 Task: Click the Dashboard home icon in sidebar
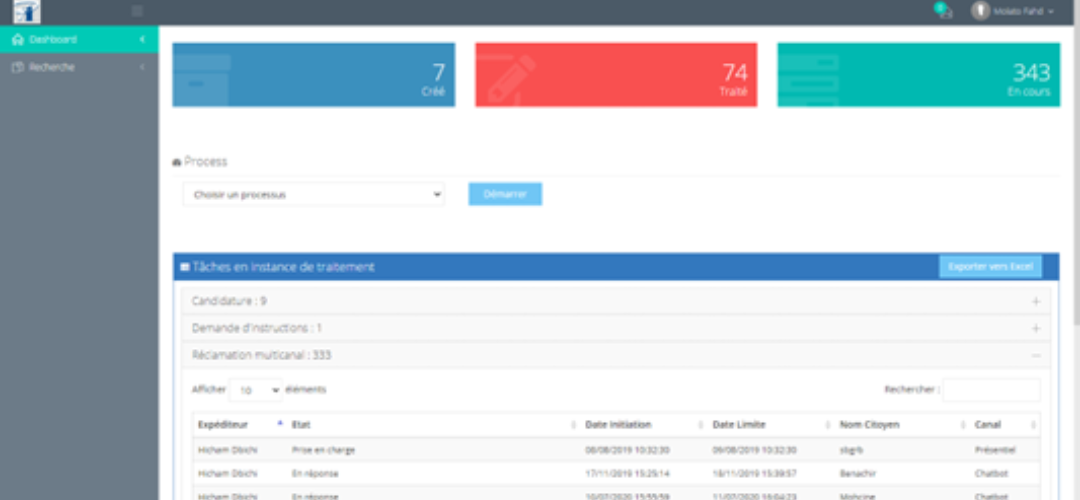point(17,40)
